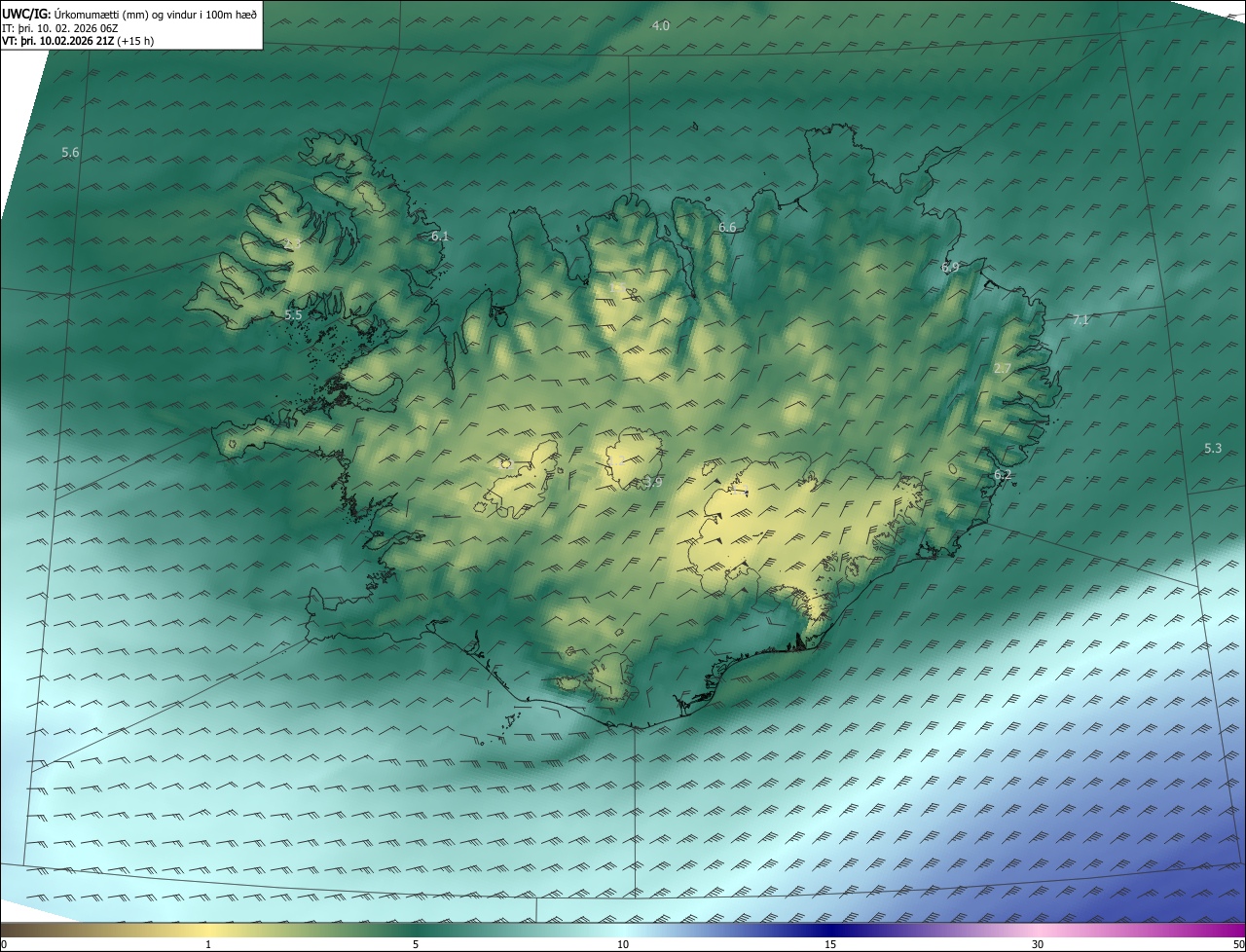Click the 'VT: þri. 10.02.2026 21Z (+15 h)' line
Viewport: 1246px width, 952px height.
pyautogui.click(x=78, y=41)
